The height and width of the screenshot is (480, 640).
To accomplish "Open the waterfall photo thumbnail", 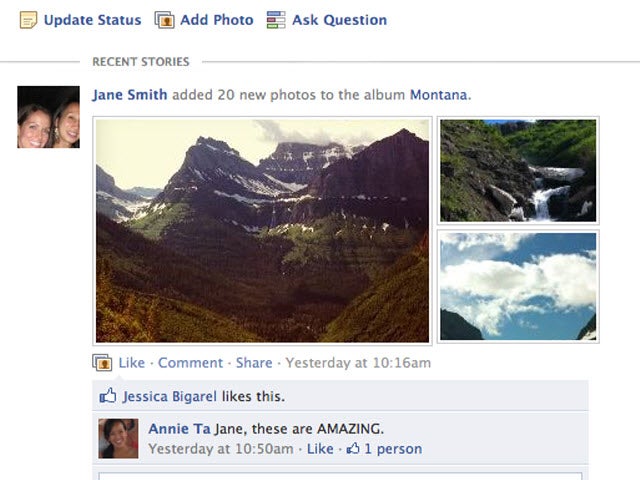I will [517, 170].
